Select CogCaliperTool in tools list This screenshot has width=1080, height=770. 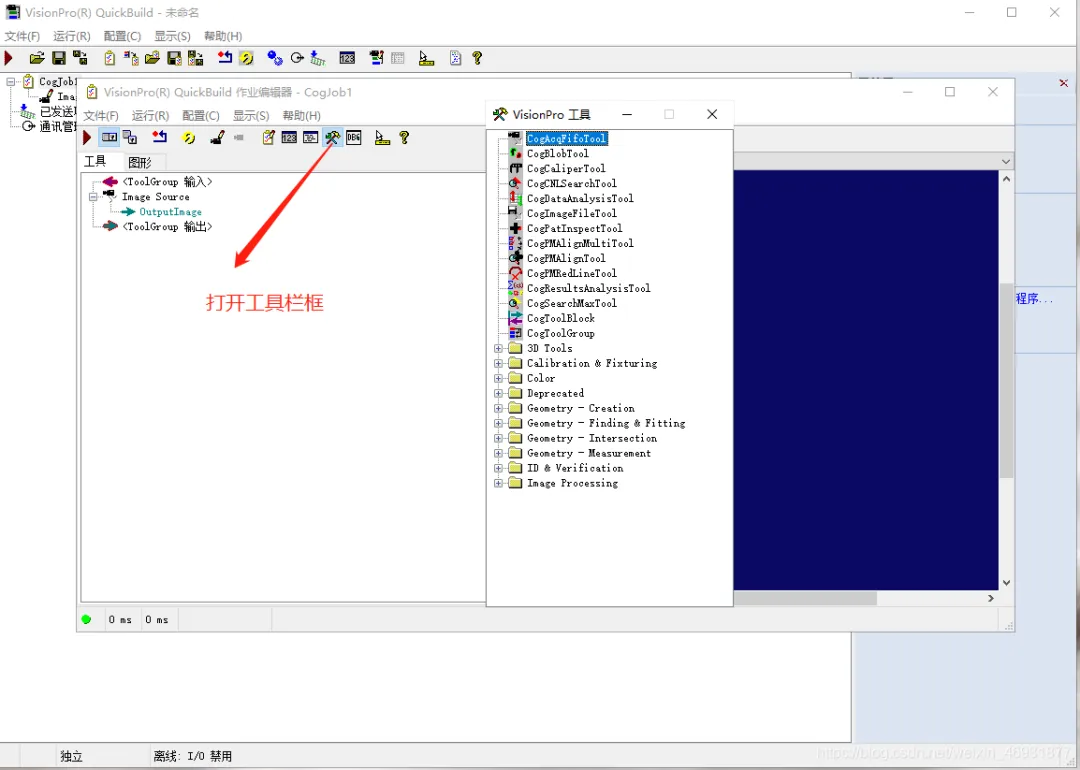click(x=566, y=169)
